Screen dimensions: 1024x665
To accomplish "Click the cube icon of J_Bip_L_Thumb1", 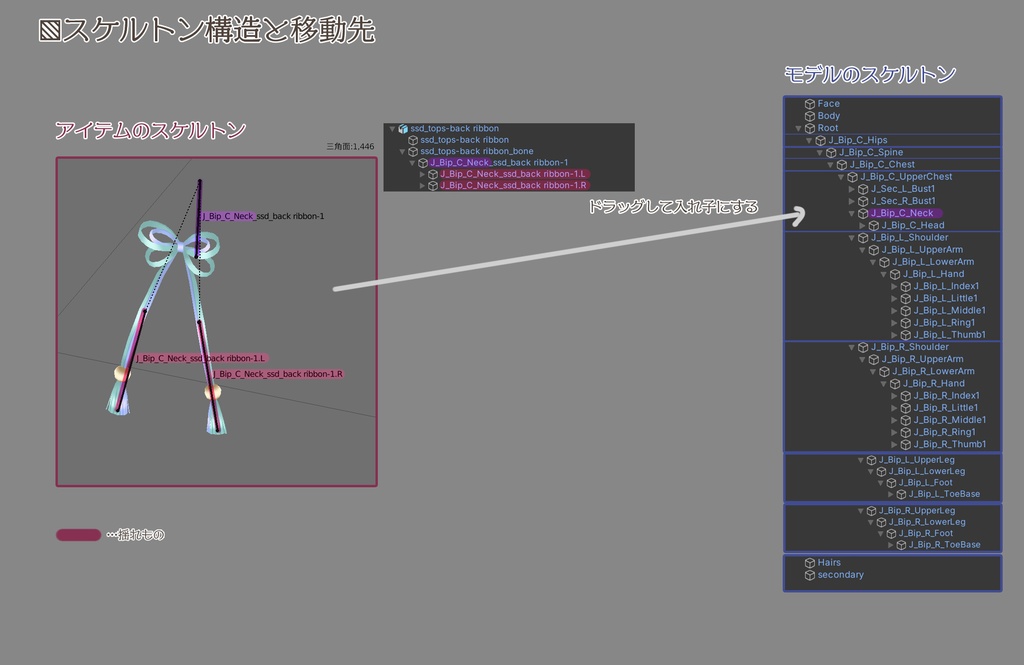I will tap(906, 335).
